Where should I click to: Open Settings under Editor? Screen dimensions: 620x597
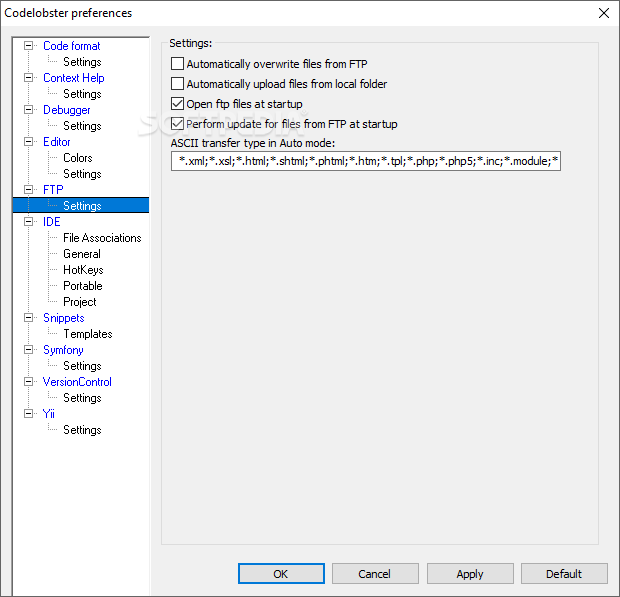[x=82, y=174]
